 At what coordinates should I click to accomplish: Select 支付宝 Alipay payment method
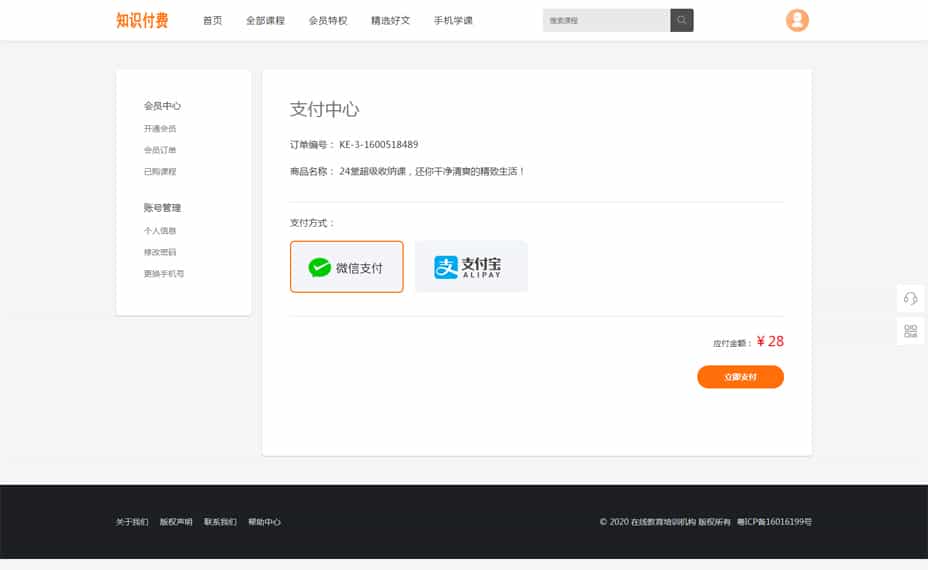(x=471, y=267)
